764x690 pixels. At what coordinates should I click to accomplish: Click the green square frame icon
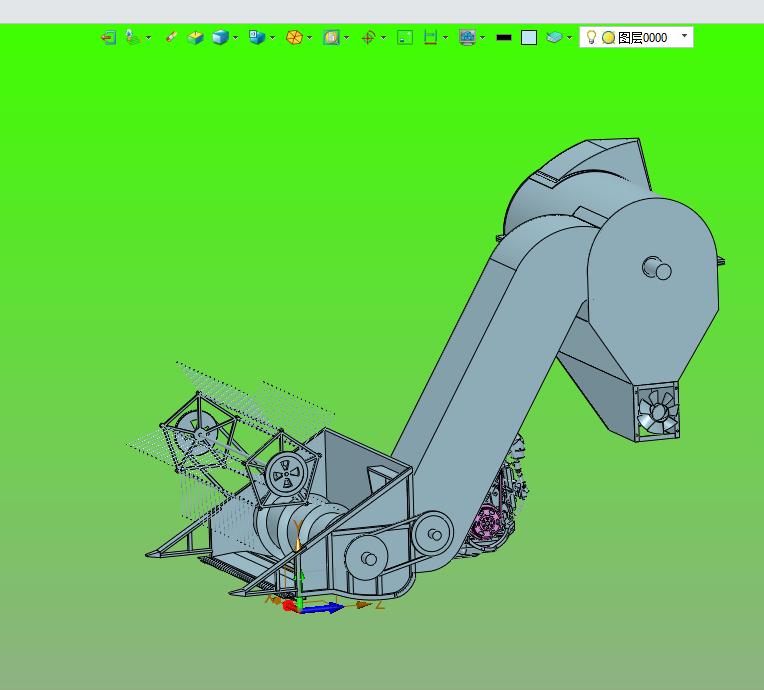pyautogui.click(x=405, y=38)
